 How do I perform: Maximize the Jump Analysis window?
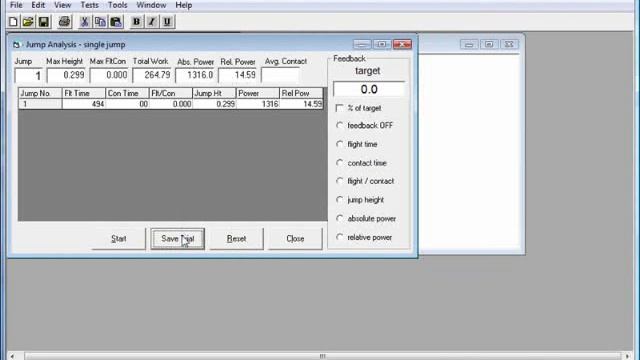coord(382,44)
